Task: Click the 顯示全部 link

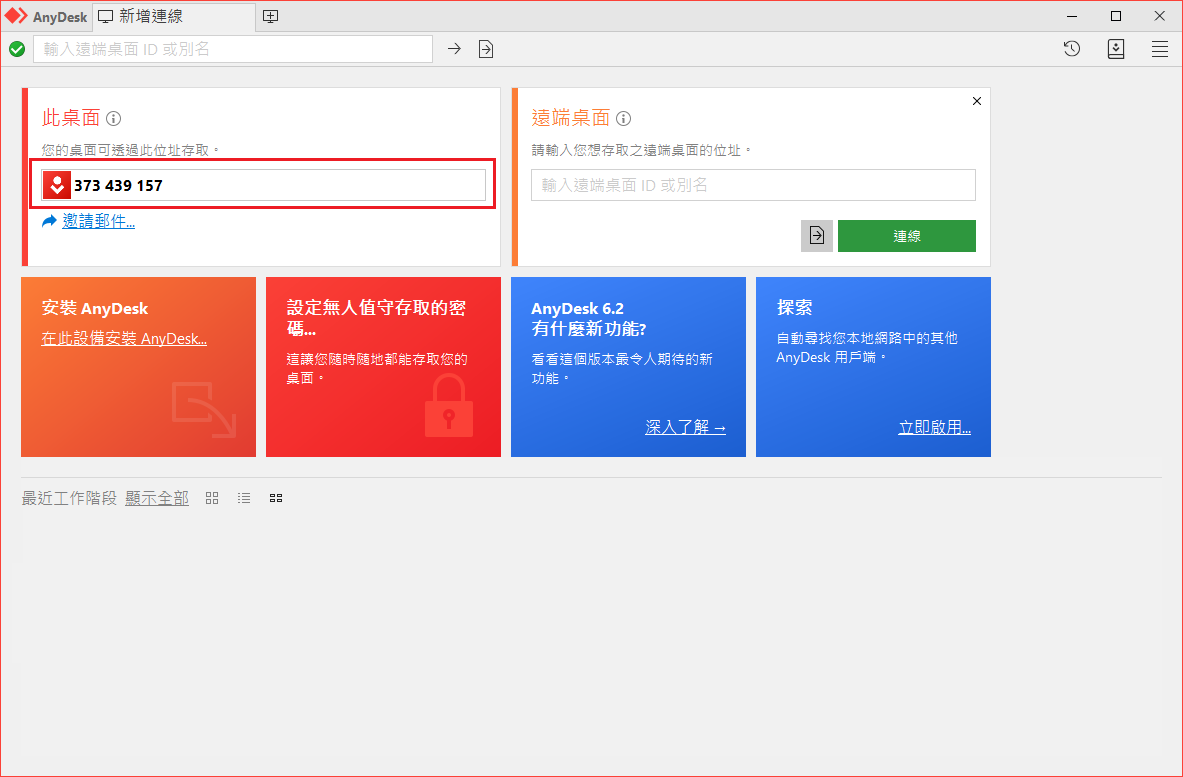Action: 157,498
